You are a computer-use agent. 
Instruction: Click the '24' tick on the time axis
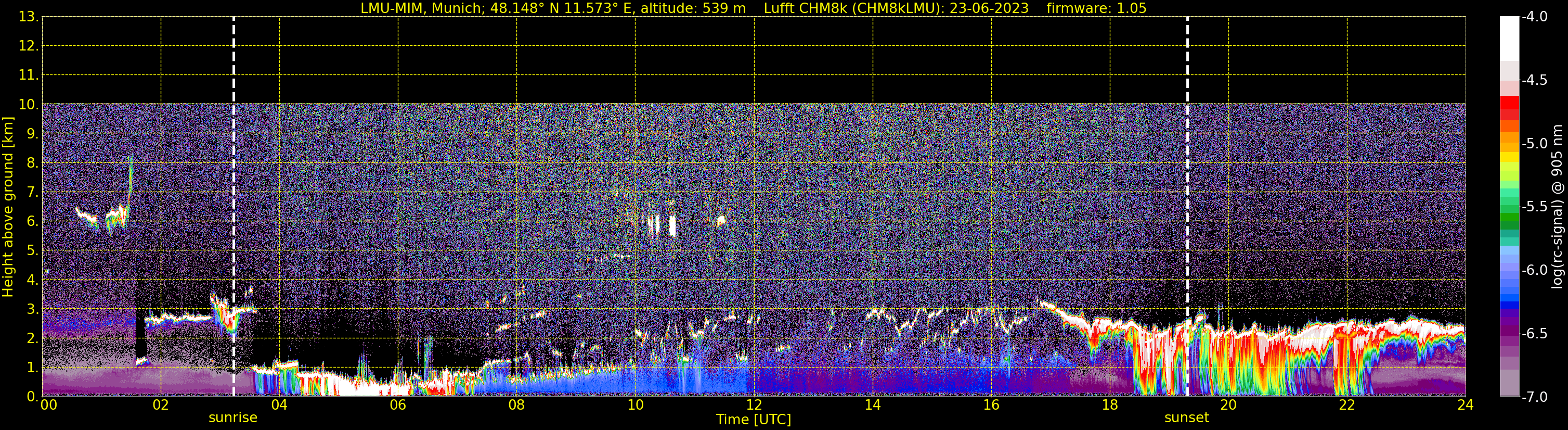click(x=1466, y=405)
